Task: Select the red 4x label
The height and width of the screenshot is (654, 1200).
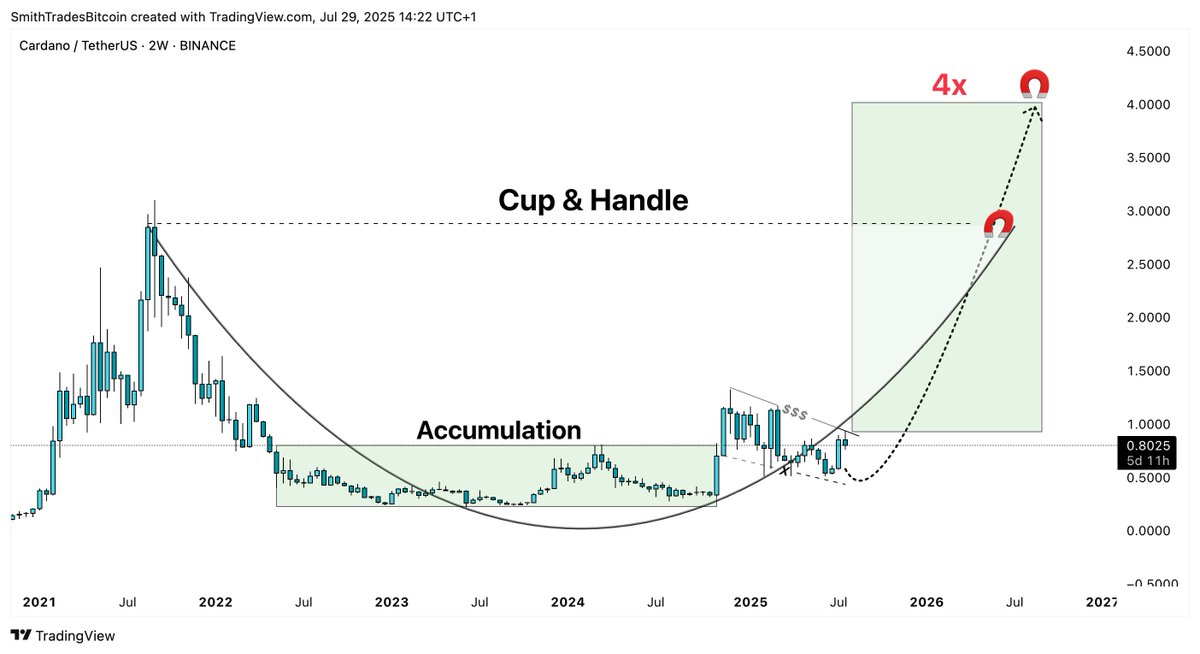Action: coord(949,86)
